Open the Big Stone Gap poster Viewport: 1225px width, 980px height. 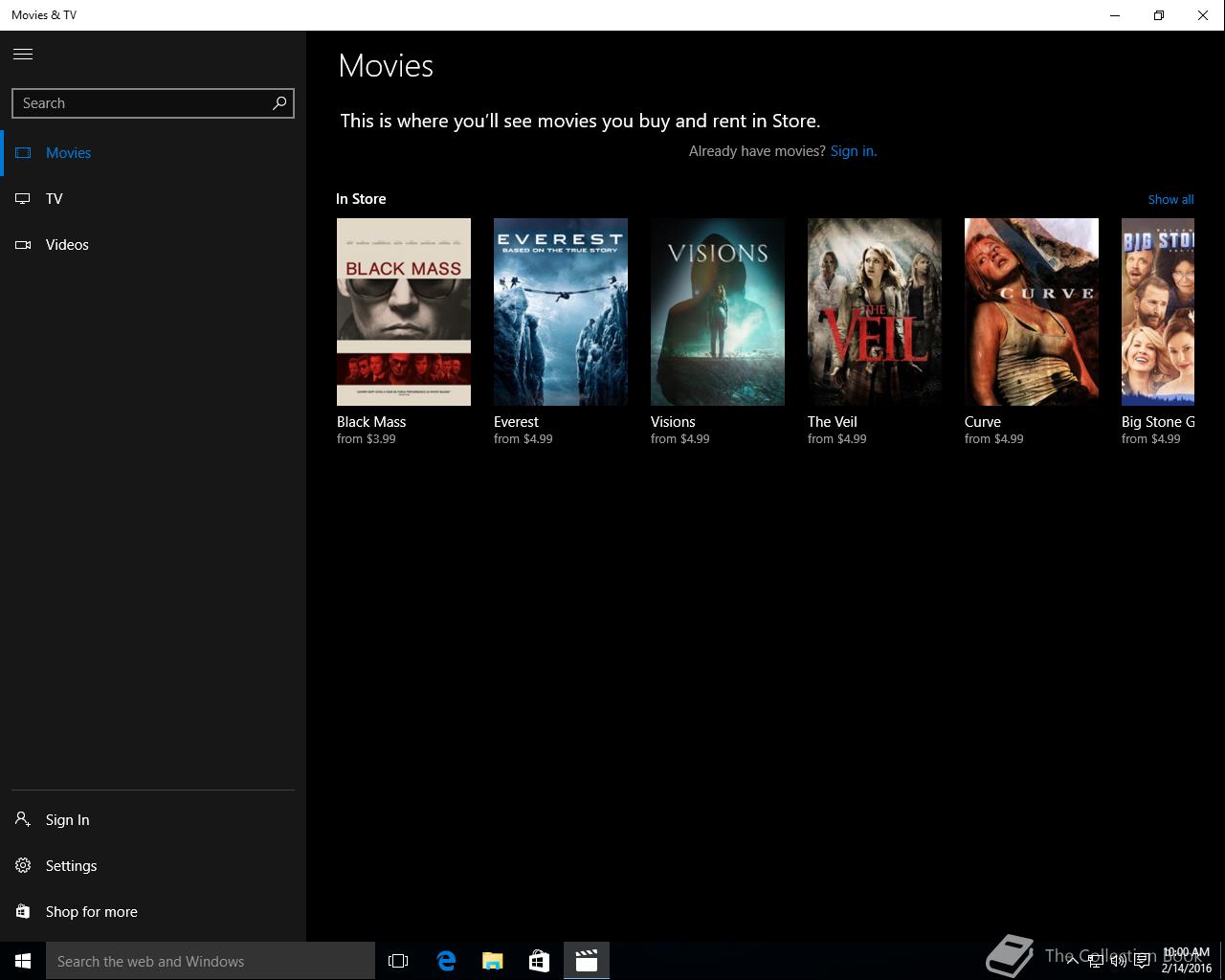point(1158,312)
